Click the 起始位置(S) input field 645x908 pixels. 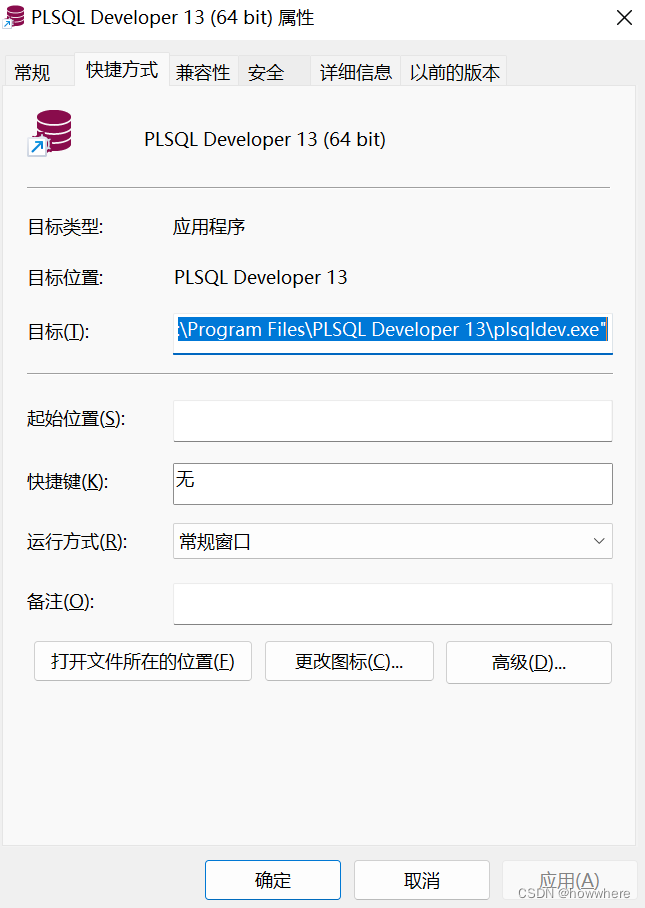pos(393,420)
